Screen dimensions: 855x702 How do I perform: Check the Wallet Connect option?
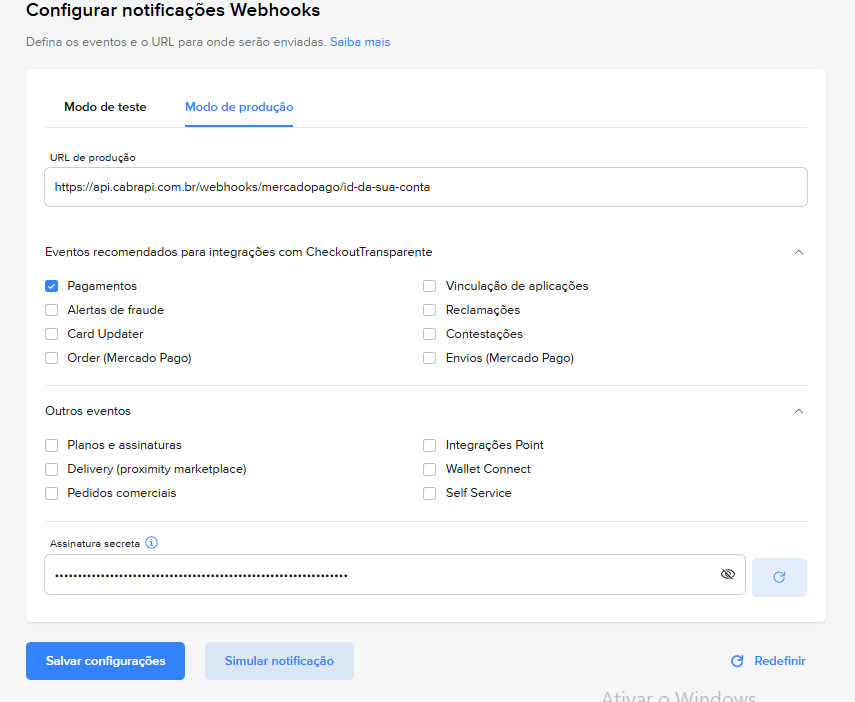click(x=430, y=470)
